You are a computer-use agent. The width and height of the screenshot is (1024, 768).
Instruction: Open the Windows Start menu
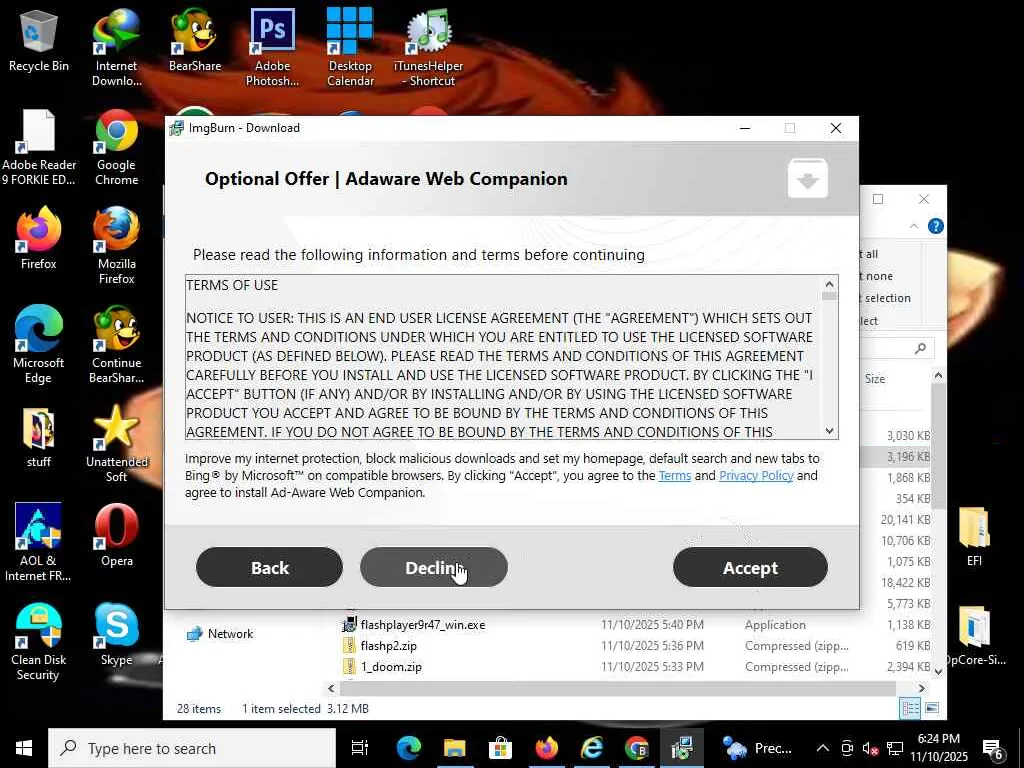(24, 748)
